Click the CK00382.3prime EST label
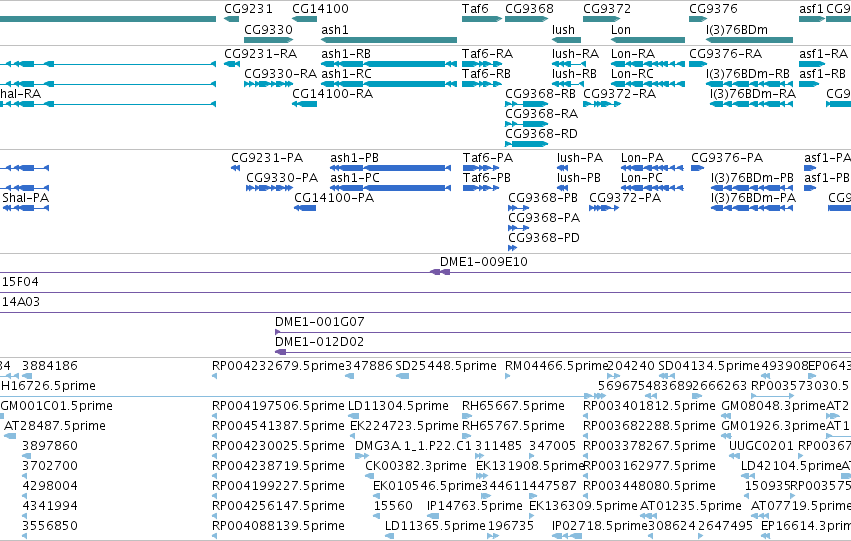The height and width of the screenshot is (541, 851). pos(416,467)
